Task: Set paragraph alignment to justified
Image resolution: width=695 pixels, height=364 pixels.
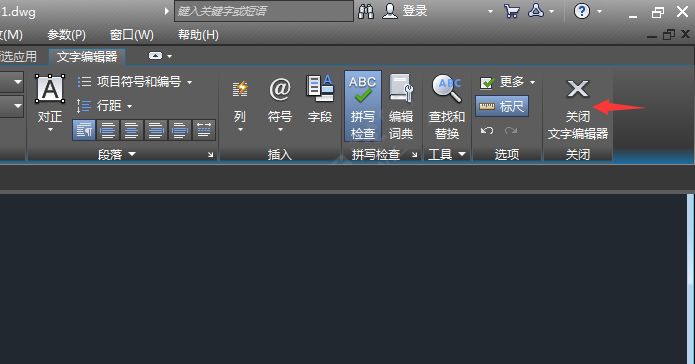Action: 180,130
